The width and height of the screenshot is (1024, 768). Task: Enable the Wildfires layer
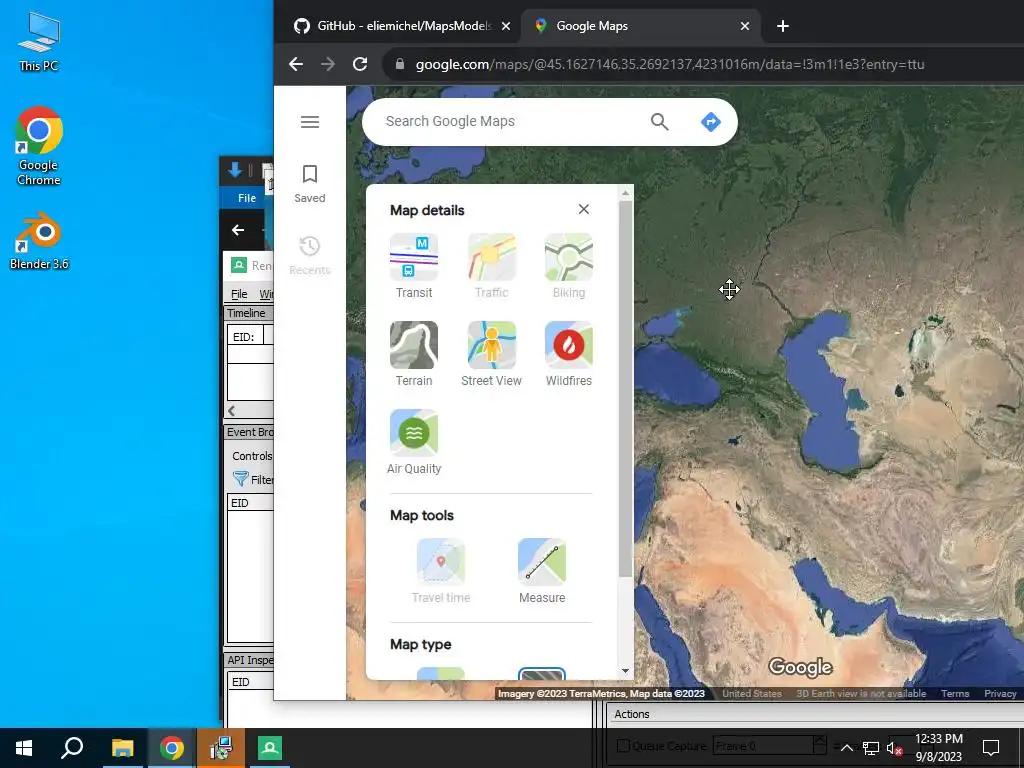click(x=569, y=354)
